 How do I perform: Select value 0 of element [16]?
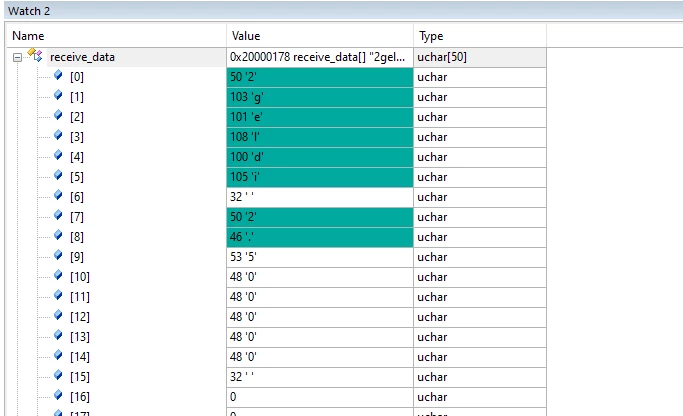tap(320, 397)
